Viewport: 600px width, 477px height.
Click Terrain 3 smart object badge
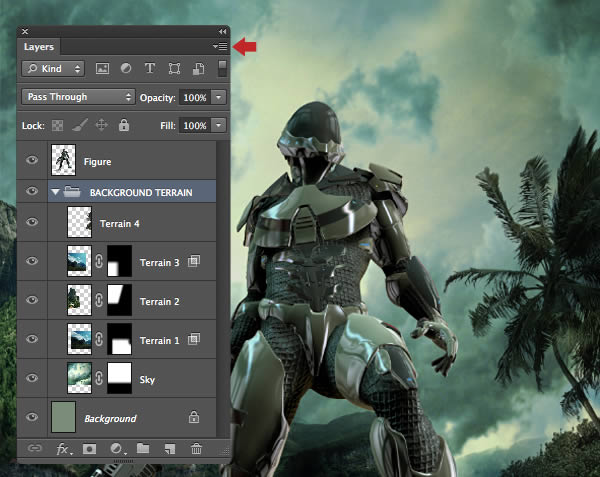pos(194,261)
